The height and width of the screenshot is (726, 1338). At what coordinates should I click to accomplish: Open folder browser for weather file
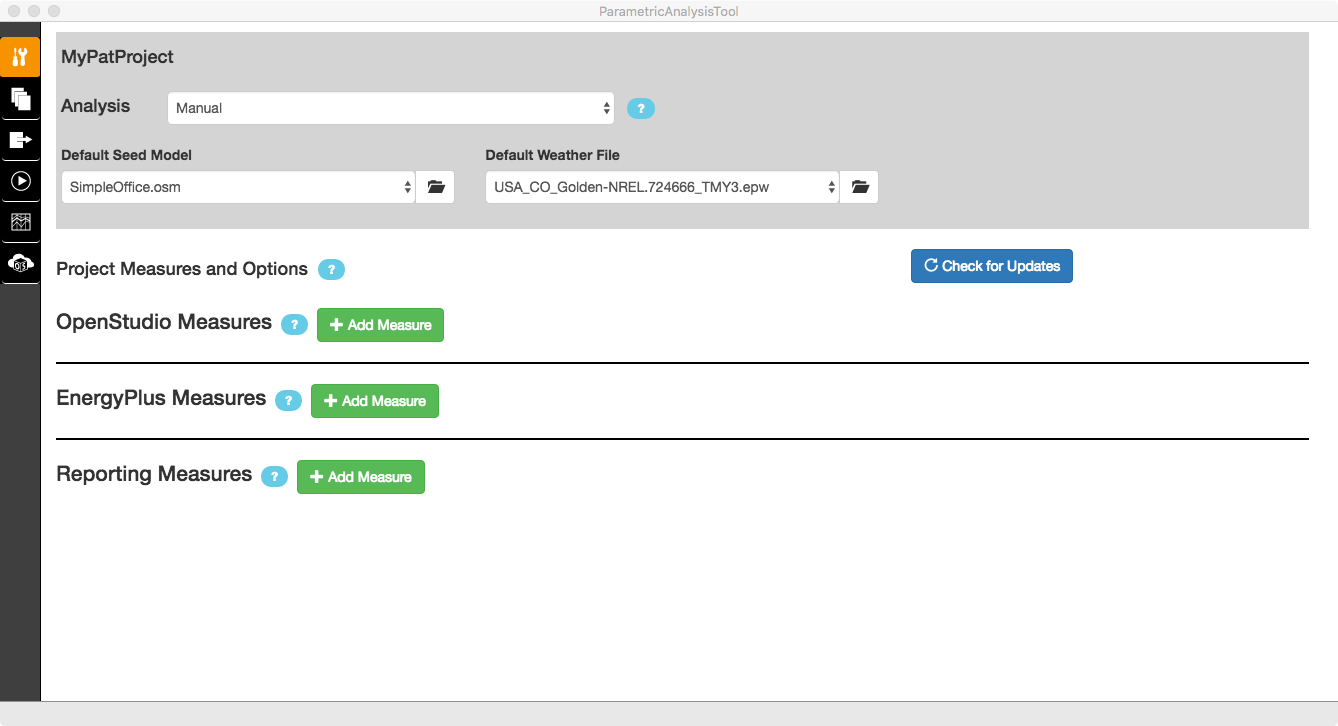pyautogui.click(x=858, y=186)
